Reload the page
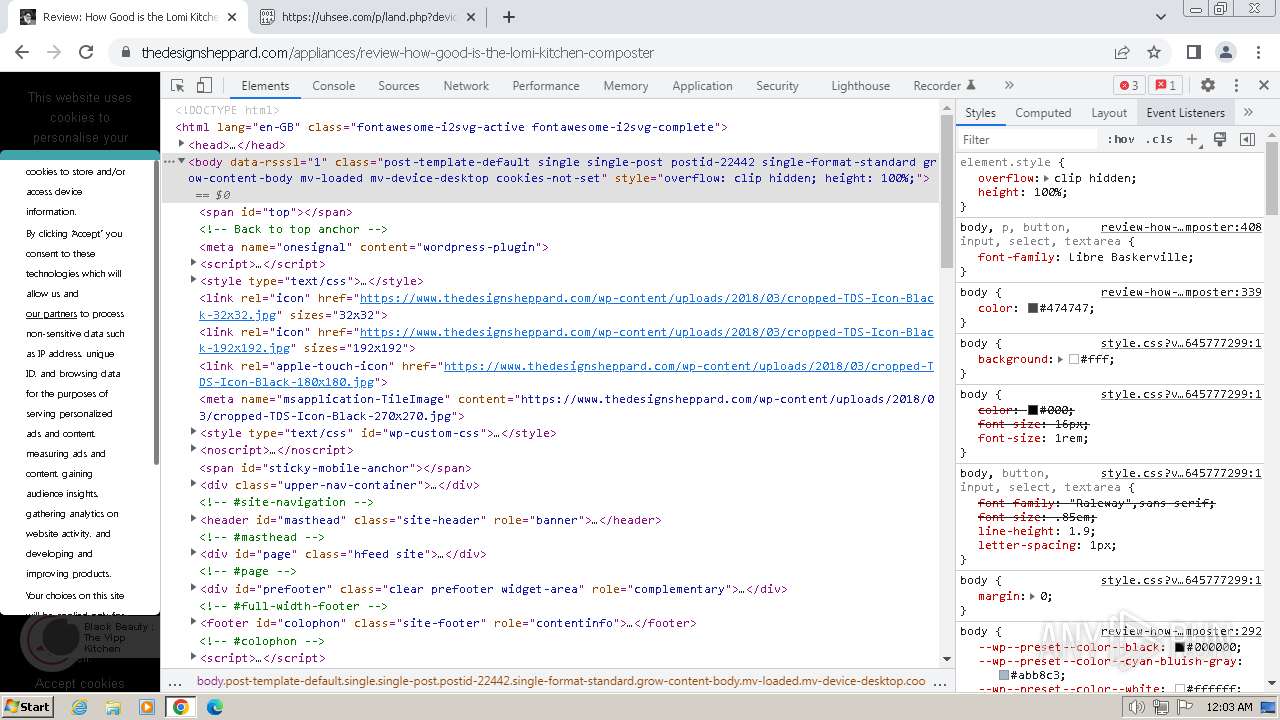 click(x=86, y=52)
